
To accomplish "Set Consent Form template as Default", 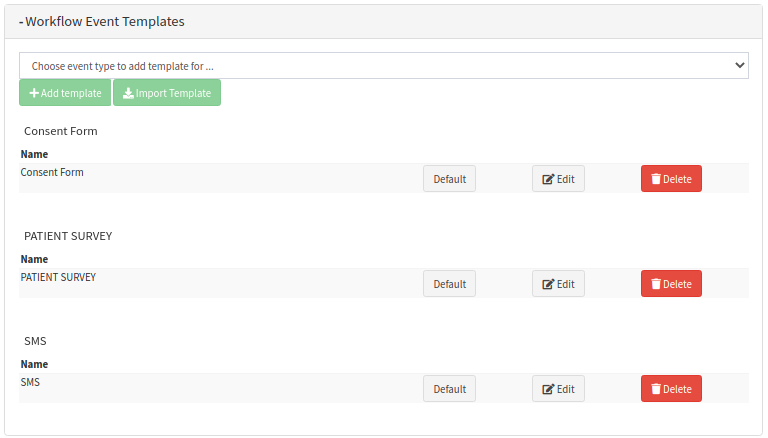I will pos(449,179).
